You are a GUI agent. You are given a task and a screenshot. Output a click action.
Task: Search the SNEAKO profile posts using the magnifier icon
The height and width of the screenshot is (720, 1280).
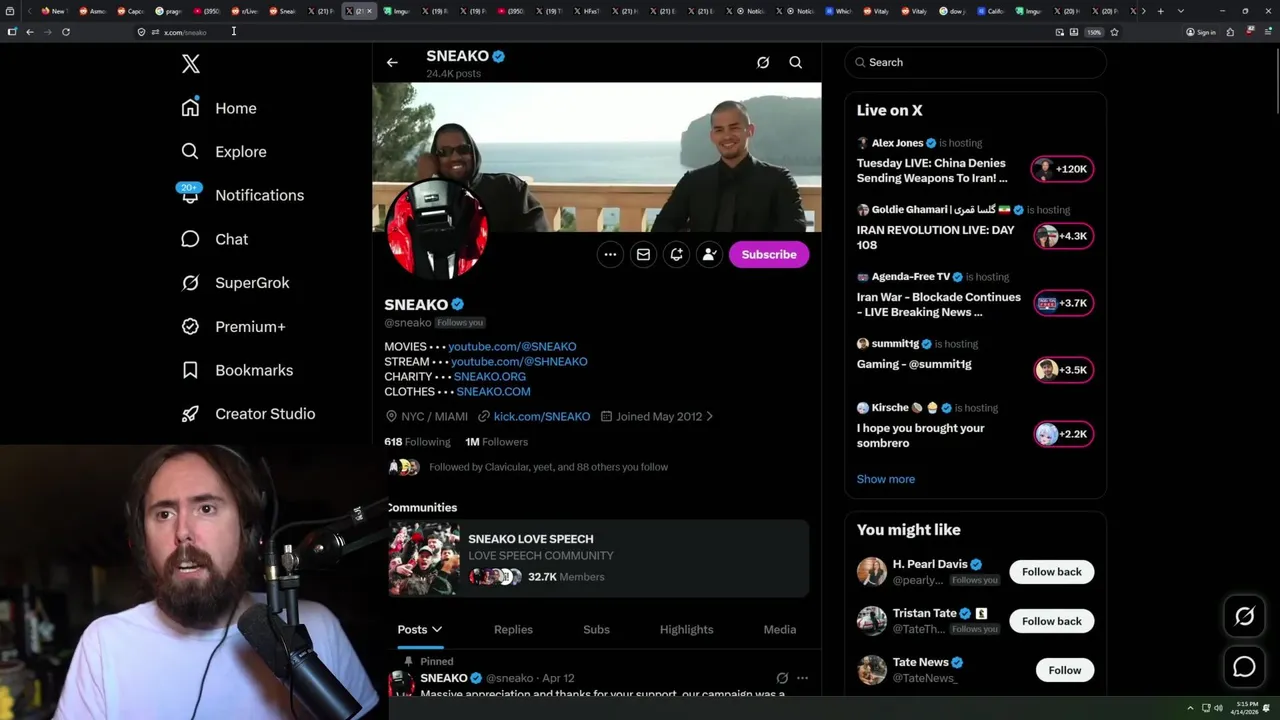[x=796, y=62]
